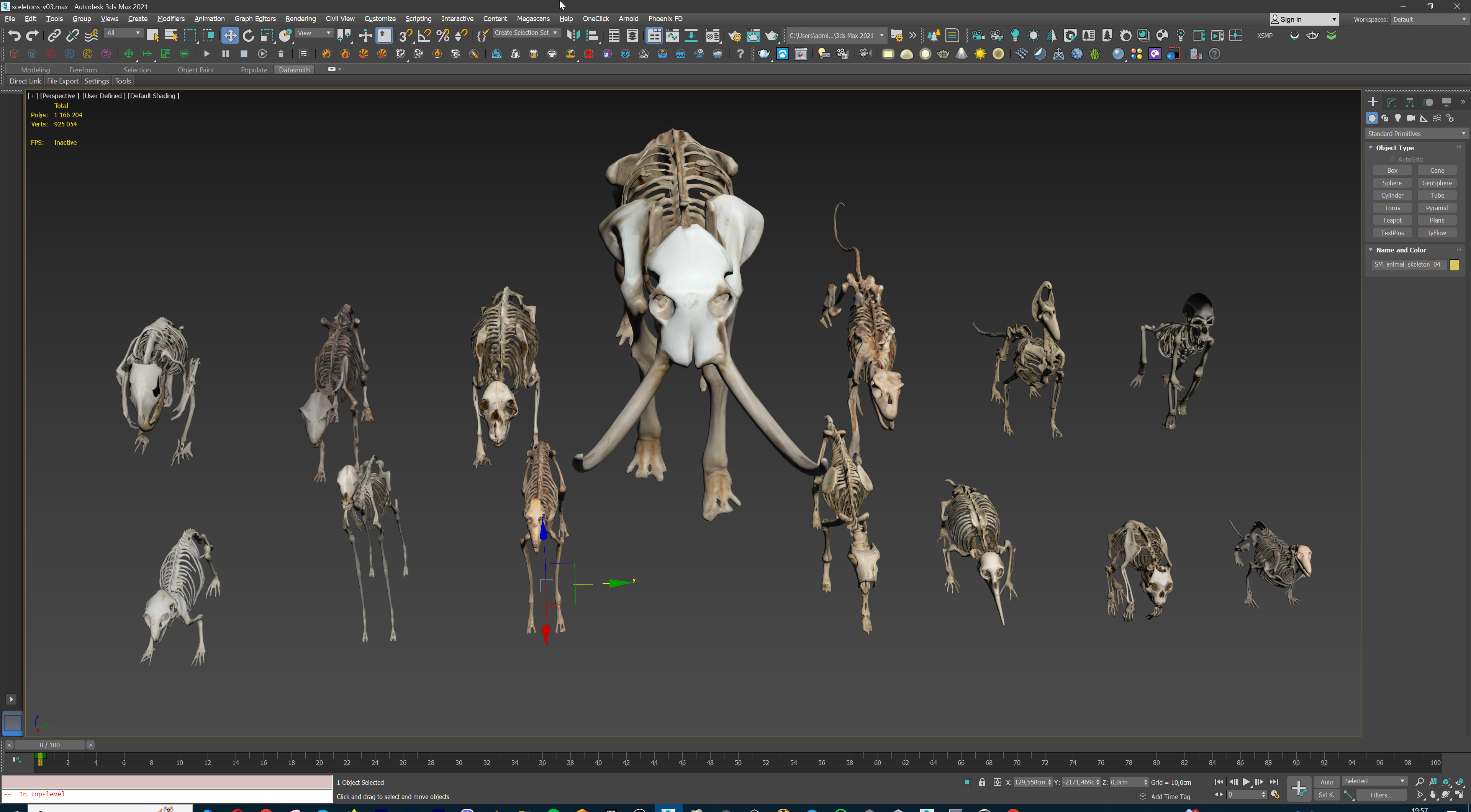1471x812 pixels.
Task: Toggle Snaps 3D on
Action: pyautogui.click(x=405, y=35)
